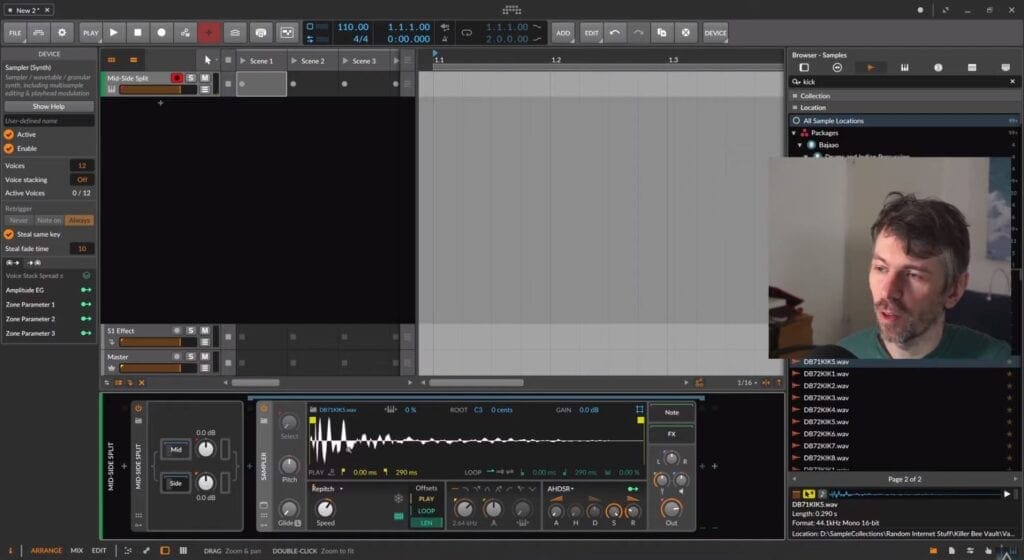Viewport: 1024px width, 560px height.
Task: Toggle the Sampler device power icon
Action: (x=264, y=408)
